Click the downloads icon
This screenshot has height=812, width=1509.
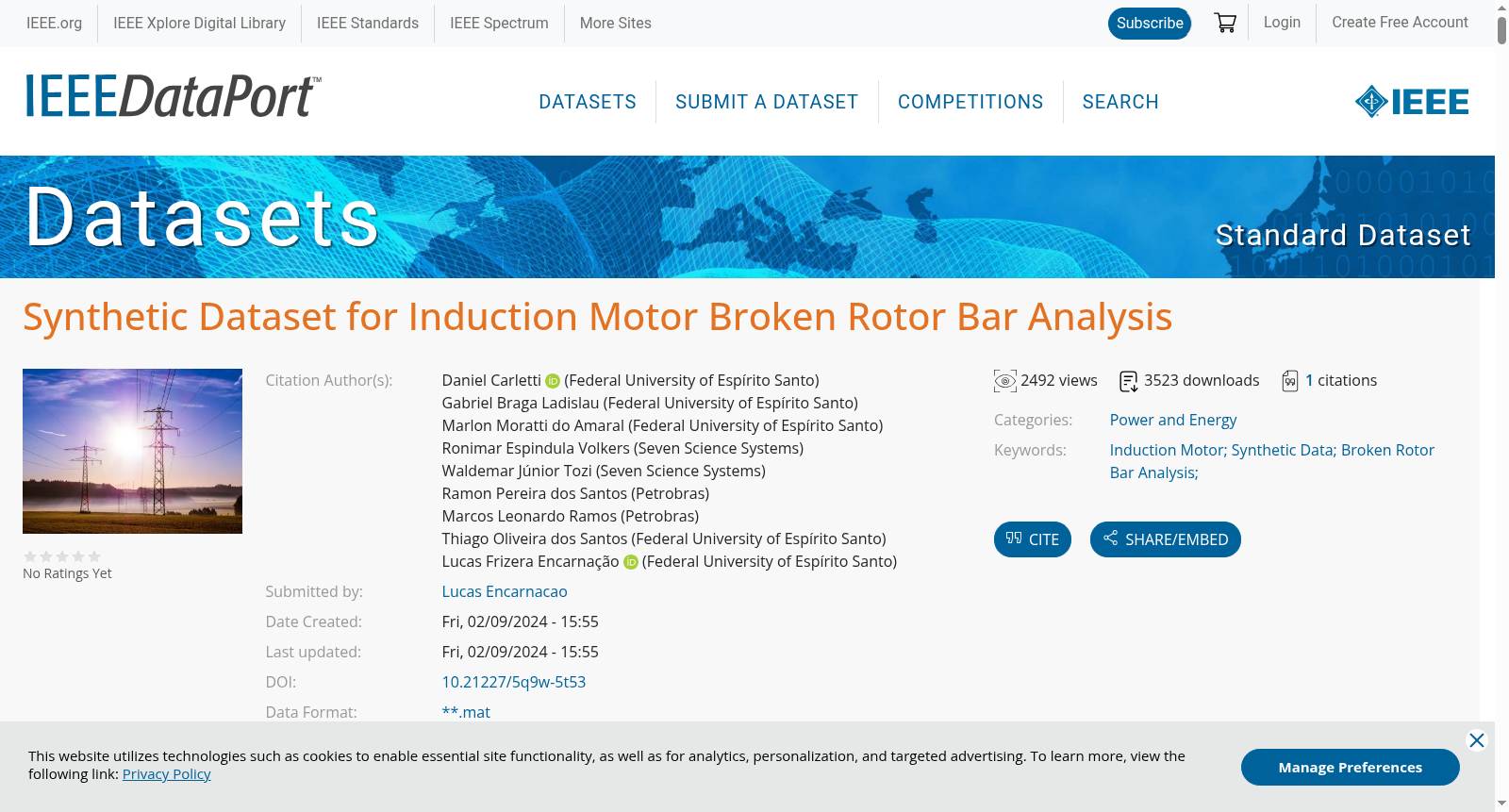(1129, 381)
